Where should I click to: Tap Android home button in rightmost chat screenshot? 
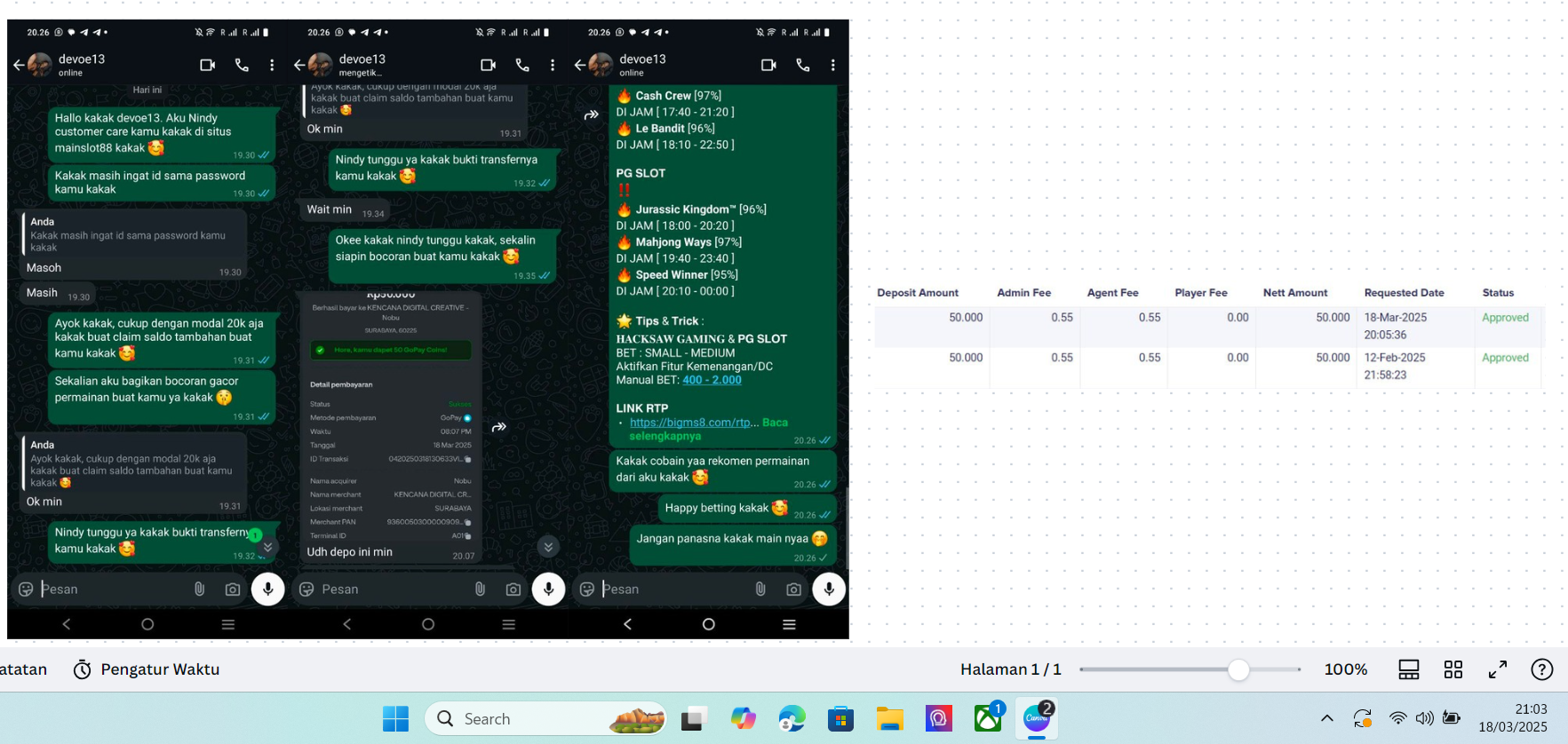pyautogui.click(x=708, y=624)
